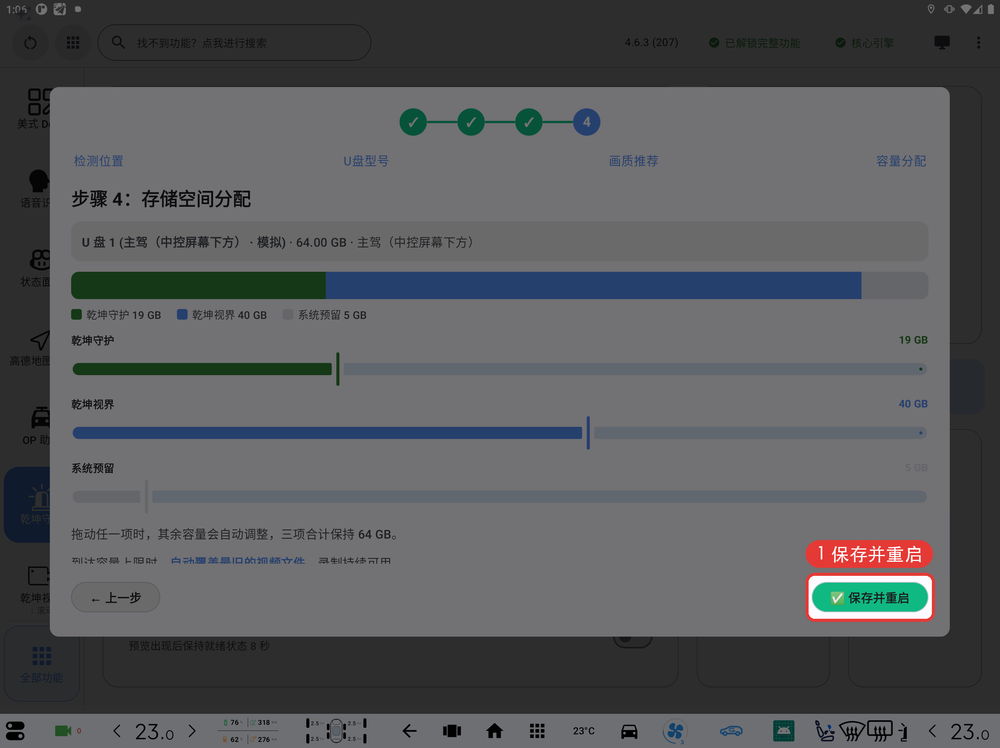Open the three-dot overflow menu in top bar
The height and width of the screenshot is (748, 1000).
978,43
